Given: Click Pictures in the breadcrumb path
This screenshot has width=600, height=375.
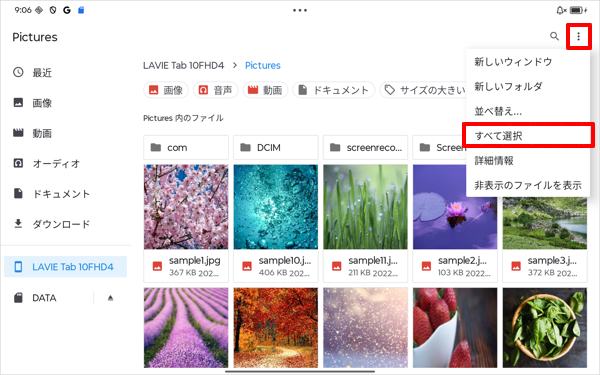Looking at the screenshot, I should coord(262,65).
